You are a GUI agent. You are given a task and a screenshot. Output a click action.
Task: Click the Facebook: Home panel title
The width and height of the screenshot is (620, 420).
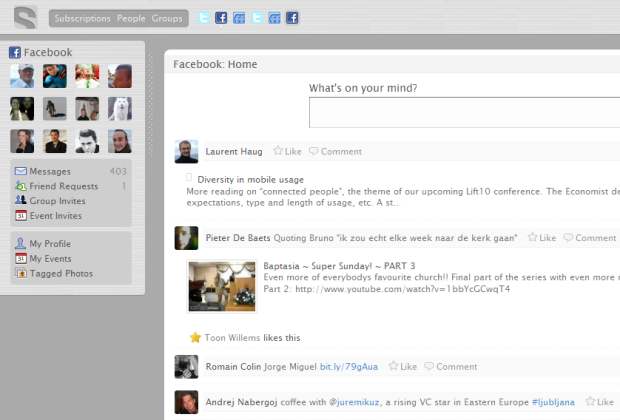(x=215, y=64)
